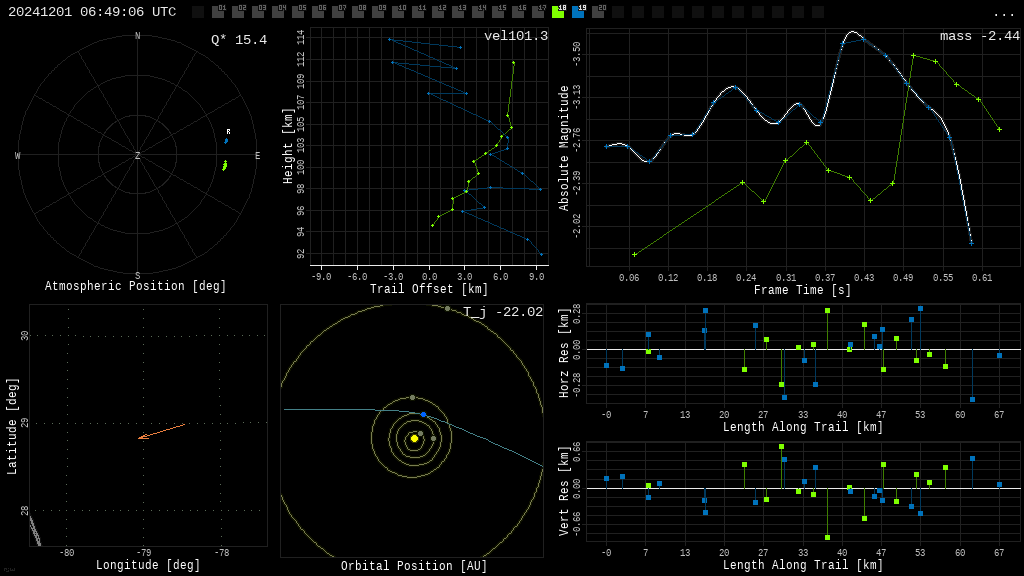Click the Q* 15.4 angle readout

click(x=239, y=40)
